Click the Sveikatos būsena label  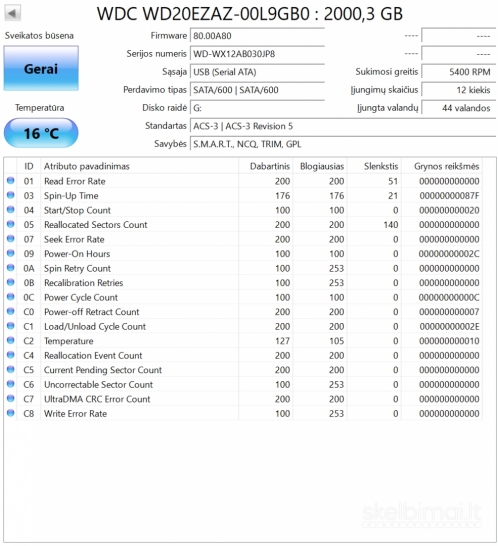coord(39,36)
